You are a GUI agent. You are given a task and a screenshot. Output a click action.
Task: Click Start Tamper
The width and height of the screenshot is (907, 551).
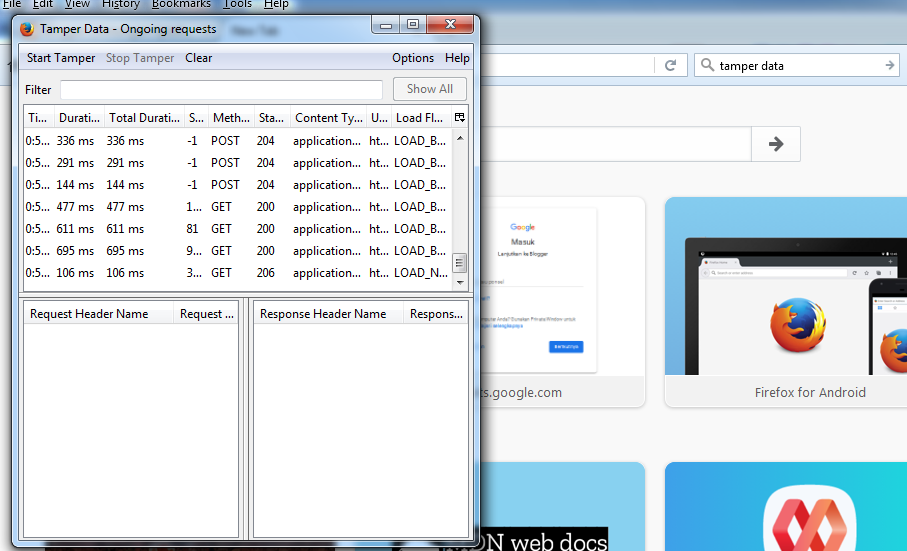[61, 58]
